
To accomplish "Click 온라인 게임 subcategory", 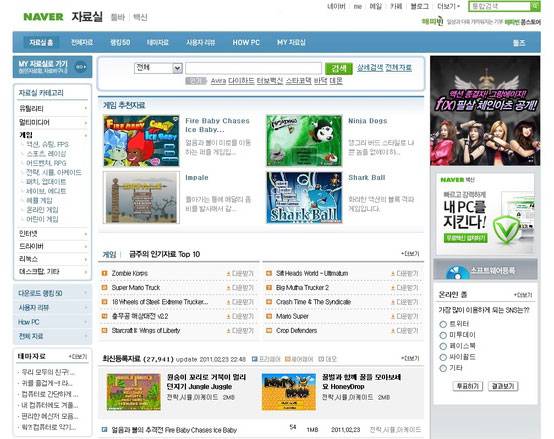I will click(x=42, y=210).
